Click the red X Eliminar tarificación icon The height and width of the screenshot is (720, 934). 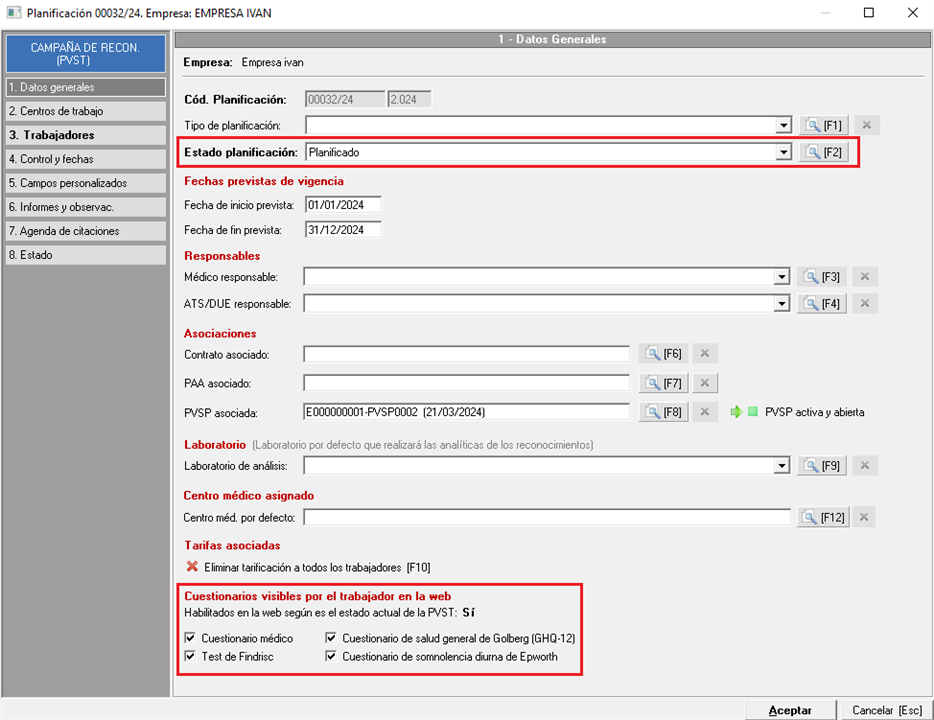[192, 567]
